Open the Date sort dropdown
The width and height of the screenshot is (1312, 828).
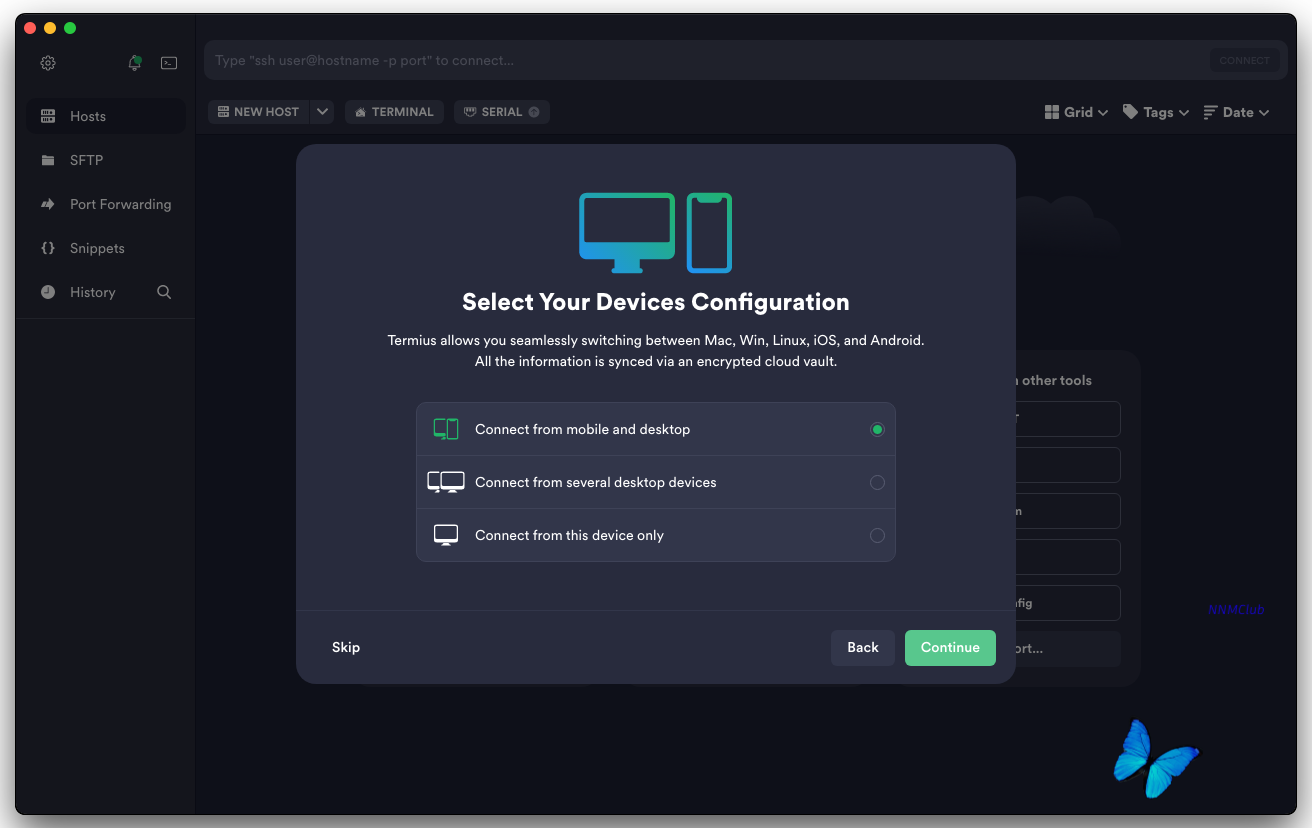click(x=1236, y=112)
